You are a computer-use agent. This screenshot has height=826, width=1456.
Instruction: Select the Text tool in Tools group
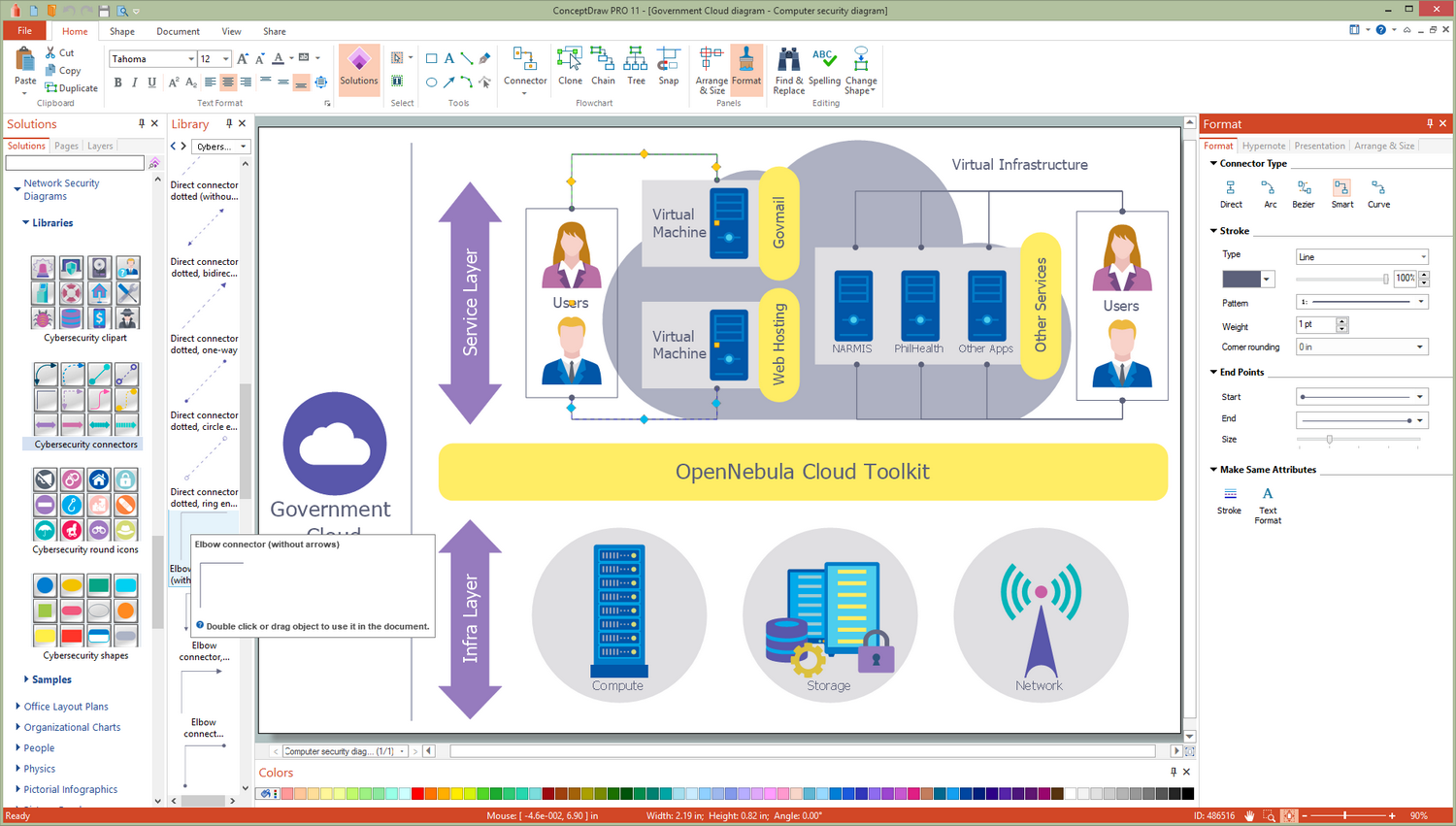pyautogui.click(x=449, y=58)
